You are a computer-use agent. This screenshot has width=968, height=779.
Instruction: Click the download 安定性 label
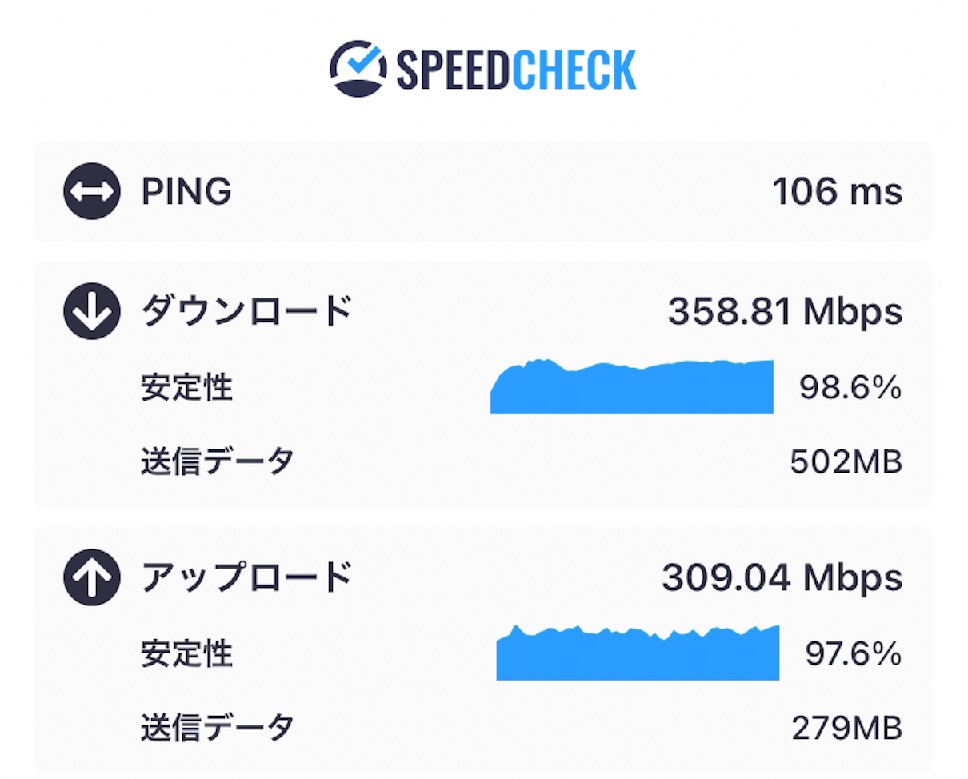[187, 388]
